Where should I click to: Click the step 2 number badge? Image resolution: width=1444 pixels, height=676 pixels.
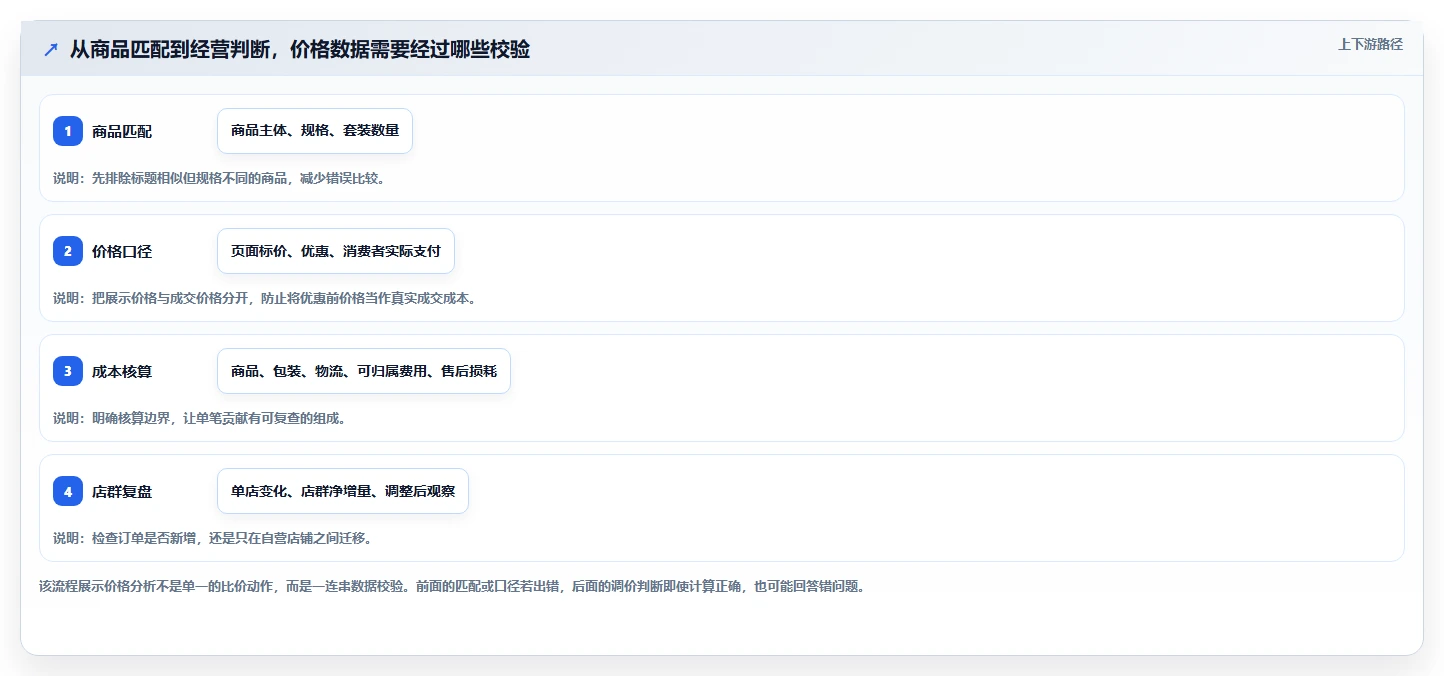(68, 251)
